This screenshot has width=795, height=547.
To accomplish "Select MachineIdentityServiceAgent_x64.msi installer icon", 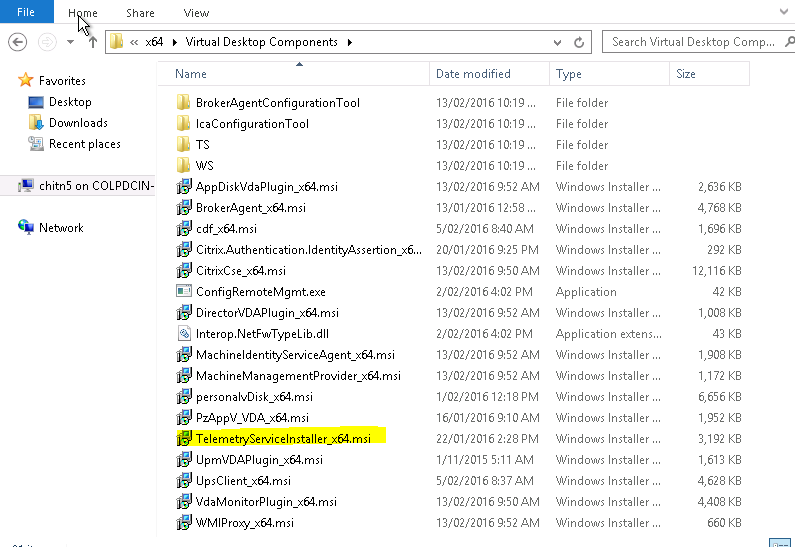I will point(184,355).
